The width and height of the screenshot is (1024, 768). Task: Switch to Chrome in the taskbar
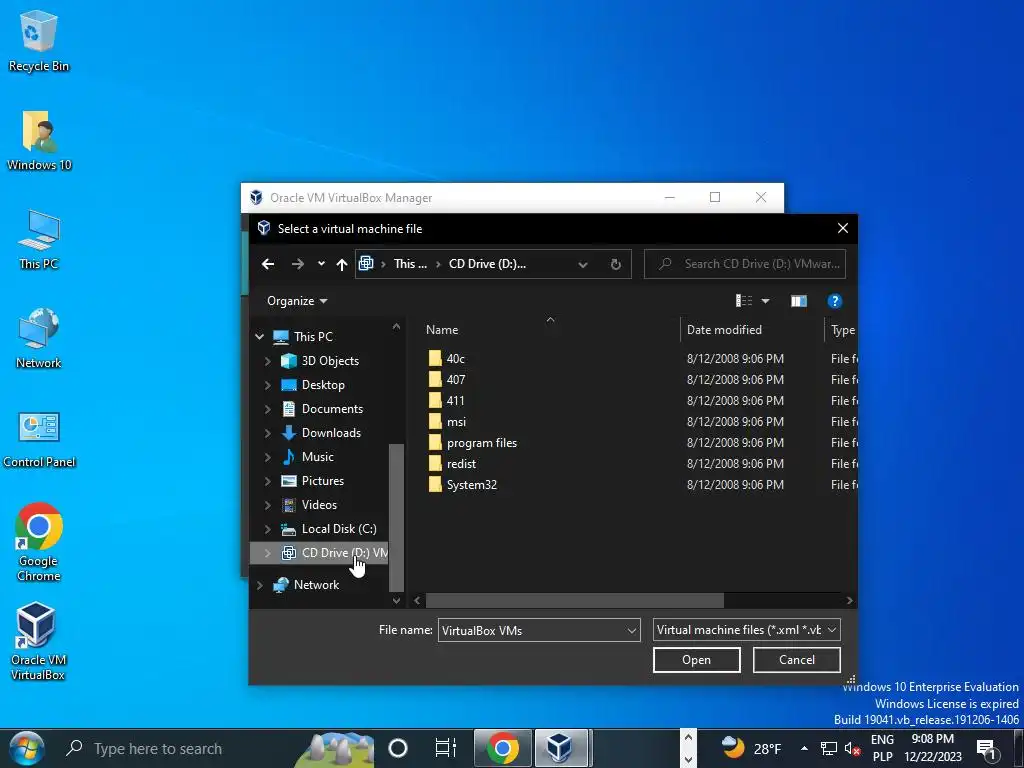pos(502,748)
